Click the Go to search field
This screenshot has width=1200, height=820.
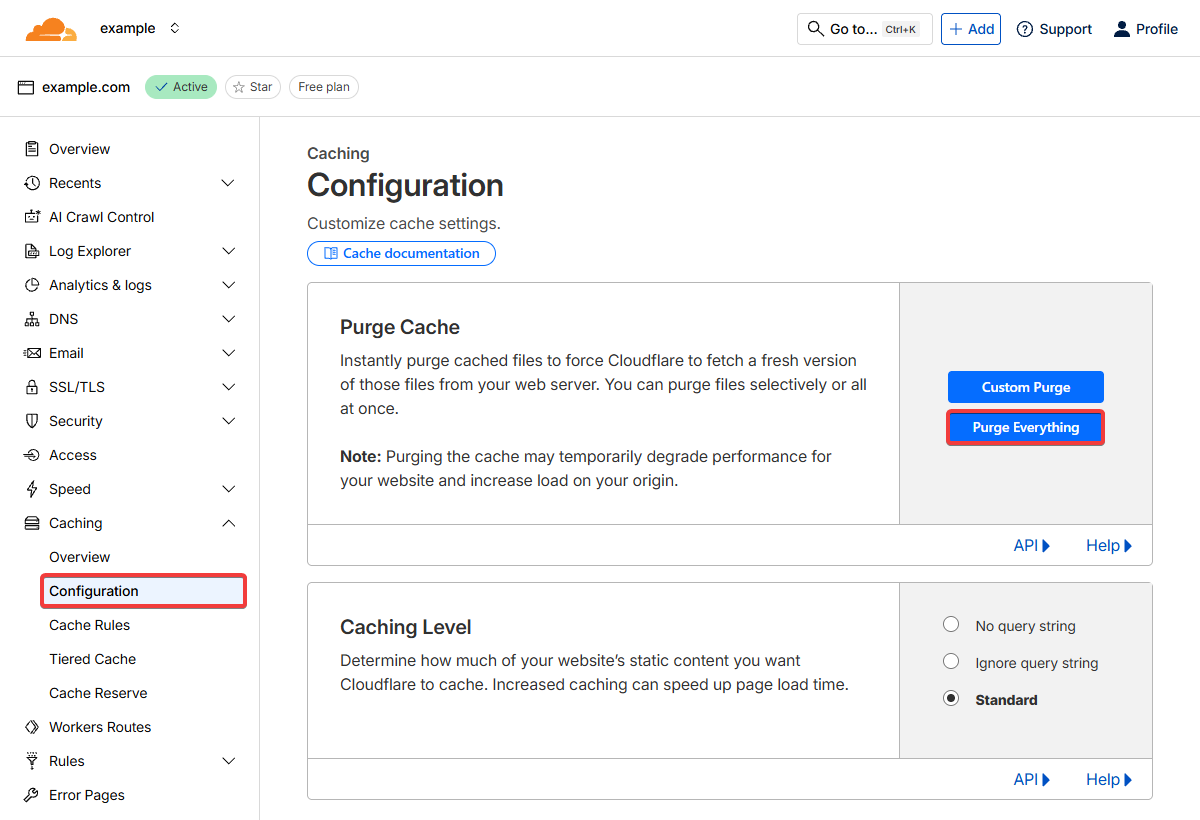[865, 29]
